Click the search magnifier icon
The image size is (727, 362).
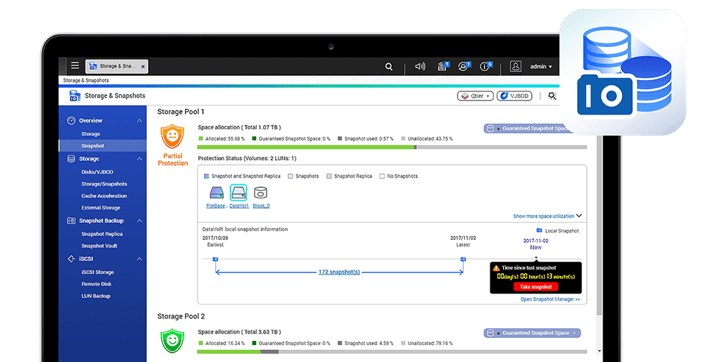click(x=389, y=67)
